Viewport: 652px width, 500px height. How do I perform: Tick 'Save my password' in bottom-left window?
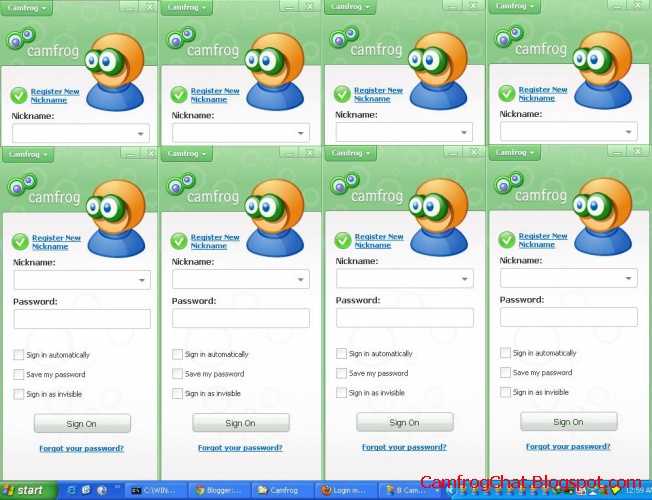pyautogui.click(x=19, y=374)
